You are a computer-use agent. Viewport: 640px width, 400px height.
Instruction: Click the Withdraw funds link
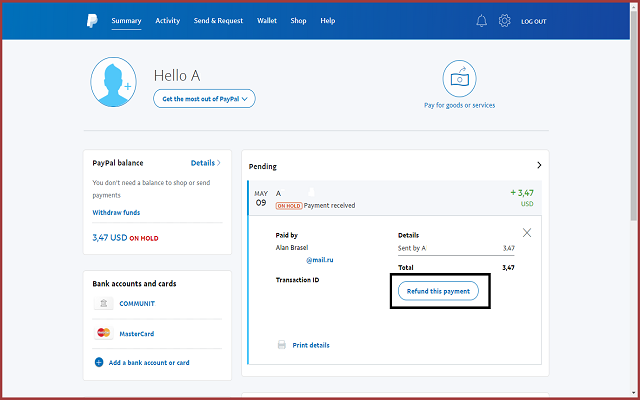114,213
